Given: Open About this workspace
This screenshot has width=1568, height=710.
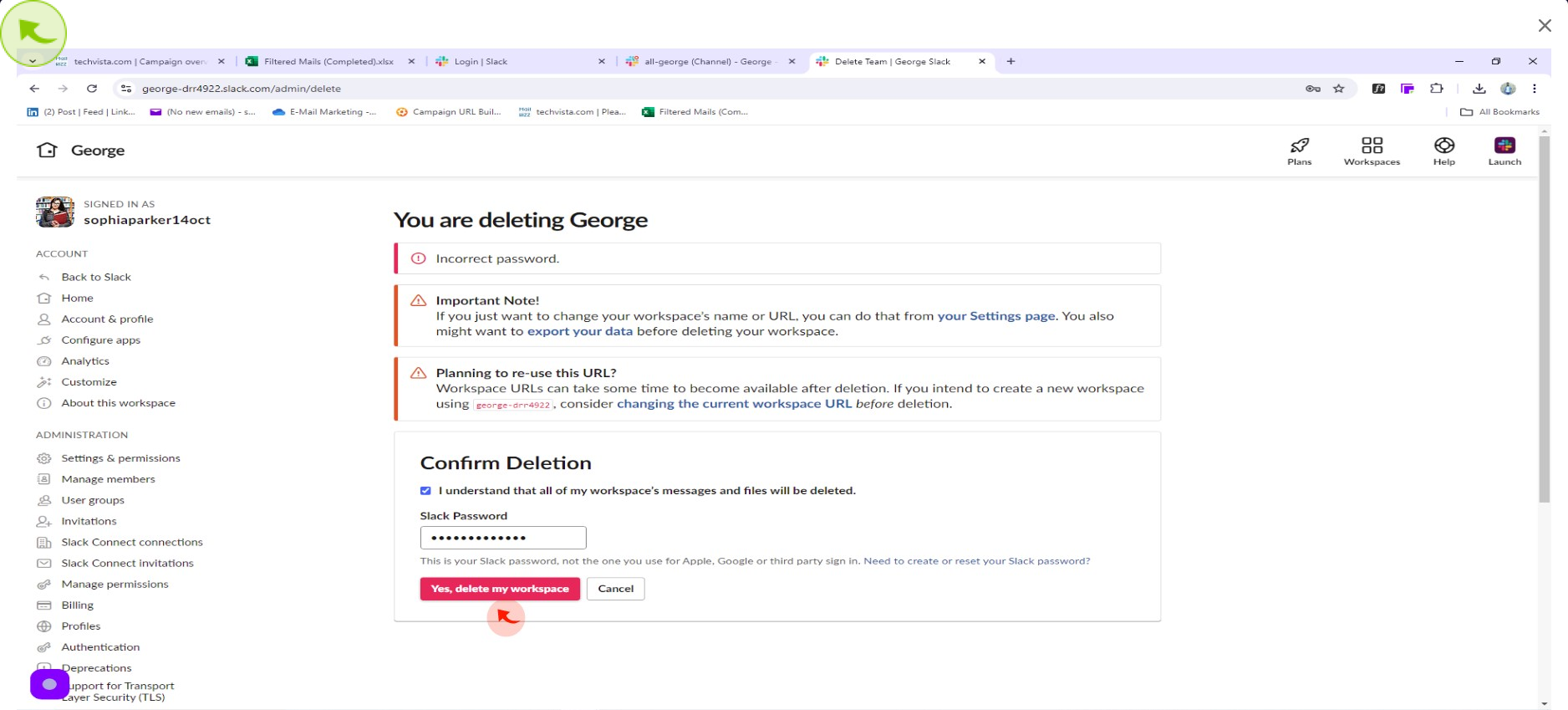Looking at the screenshot, I should click(x=118, y=402).
